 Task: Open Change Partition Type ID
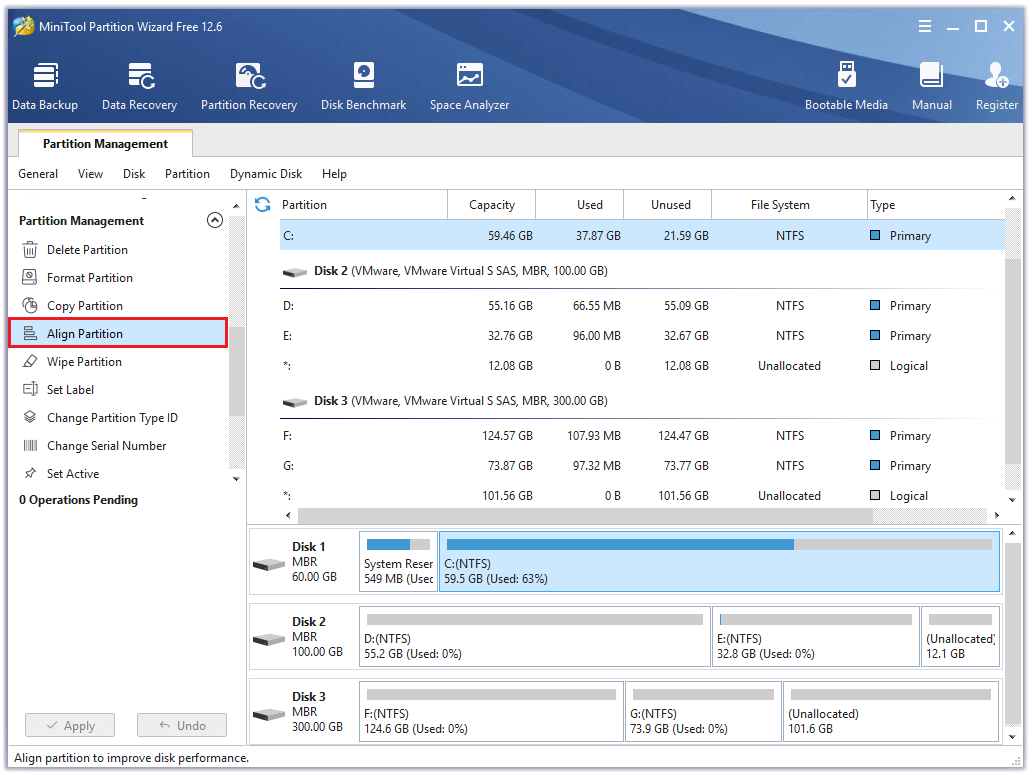coord(112,418)
